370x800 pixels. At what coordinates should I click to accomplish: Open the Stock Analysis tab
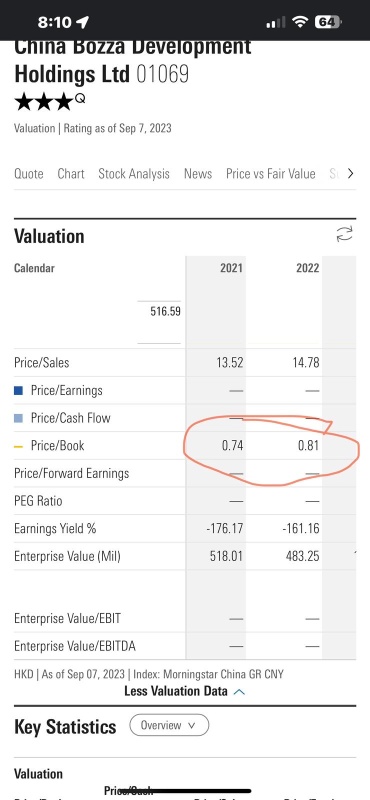click(x=134, y=174)
